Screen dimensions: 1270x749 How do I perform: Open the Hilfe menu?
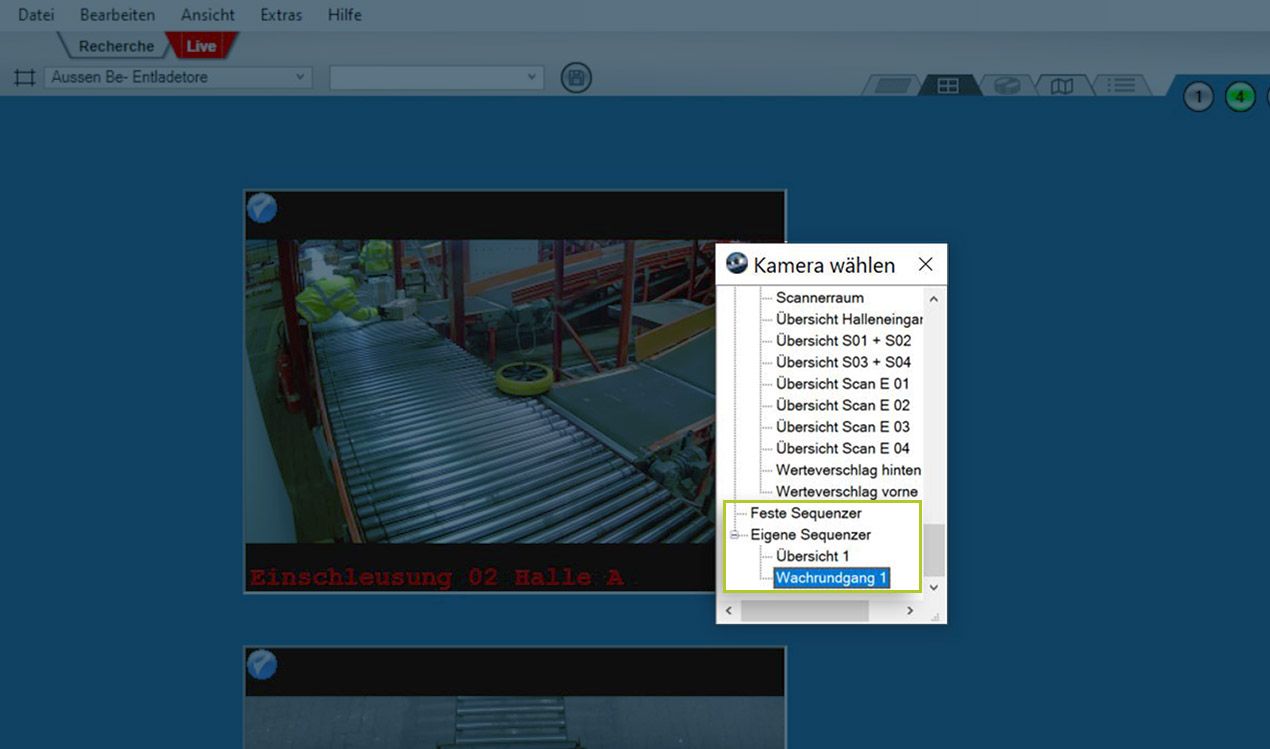pos(344,15)
